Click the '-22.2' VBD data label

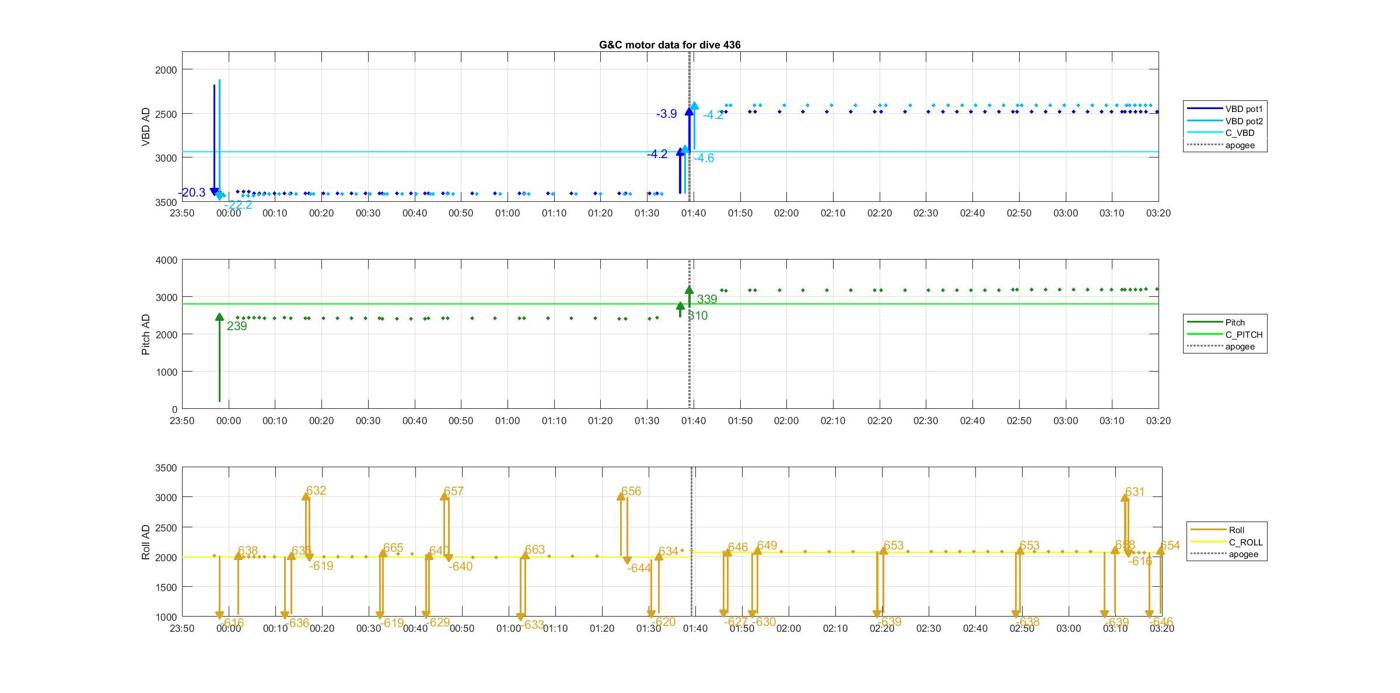(239, 205)
